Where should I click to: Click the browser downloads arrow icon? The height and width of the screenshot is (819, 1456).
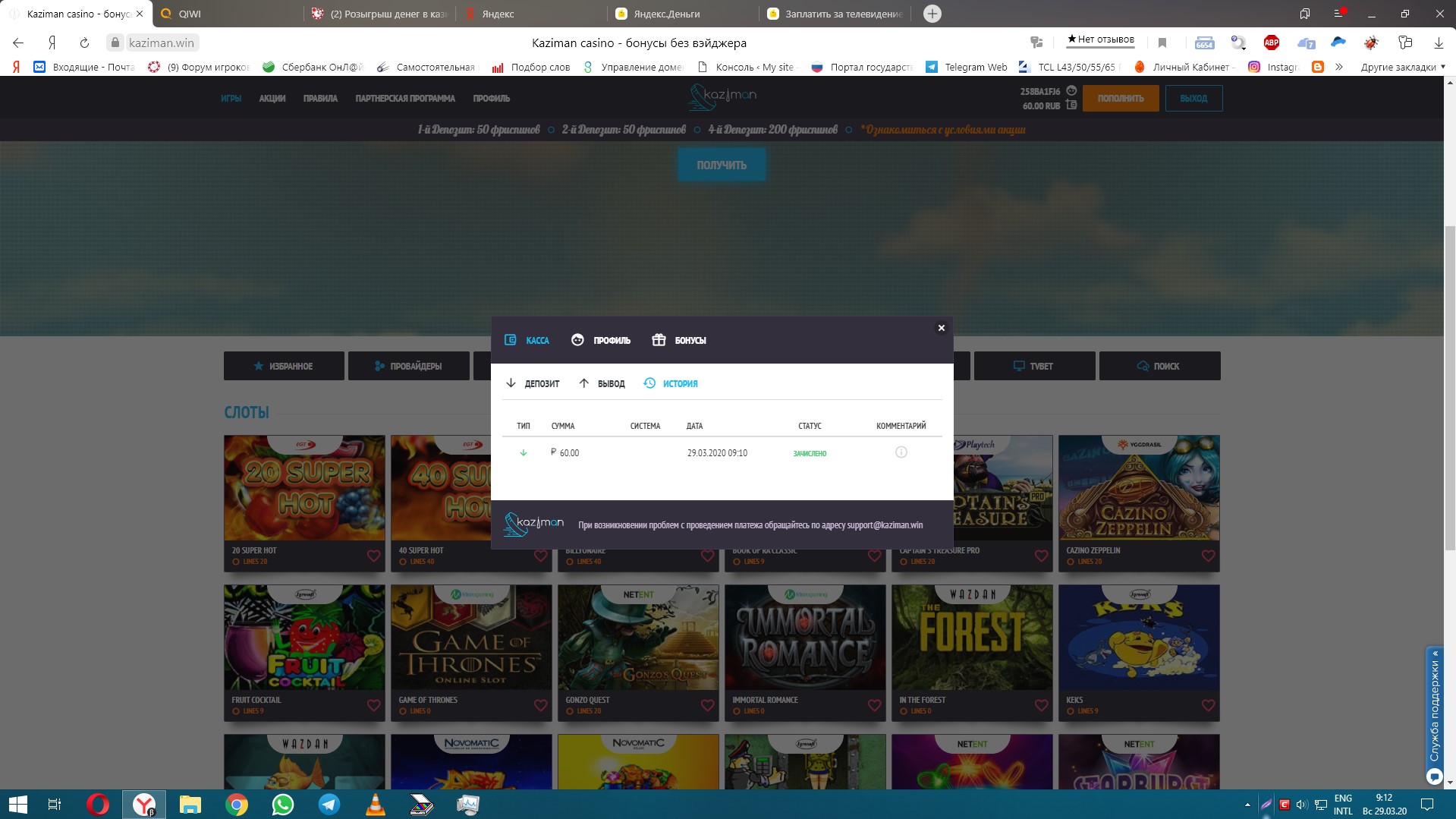click(x=1438, y=43)
